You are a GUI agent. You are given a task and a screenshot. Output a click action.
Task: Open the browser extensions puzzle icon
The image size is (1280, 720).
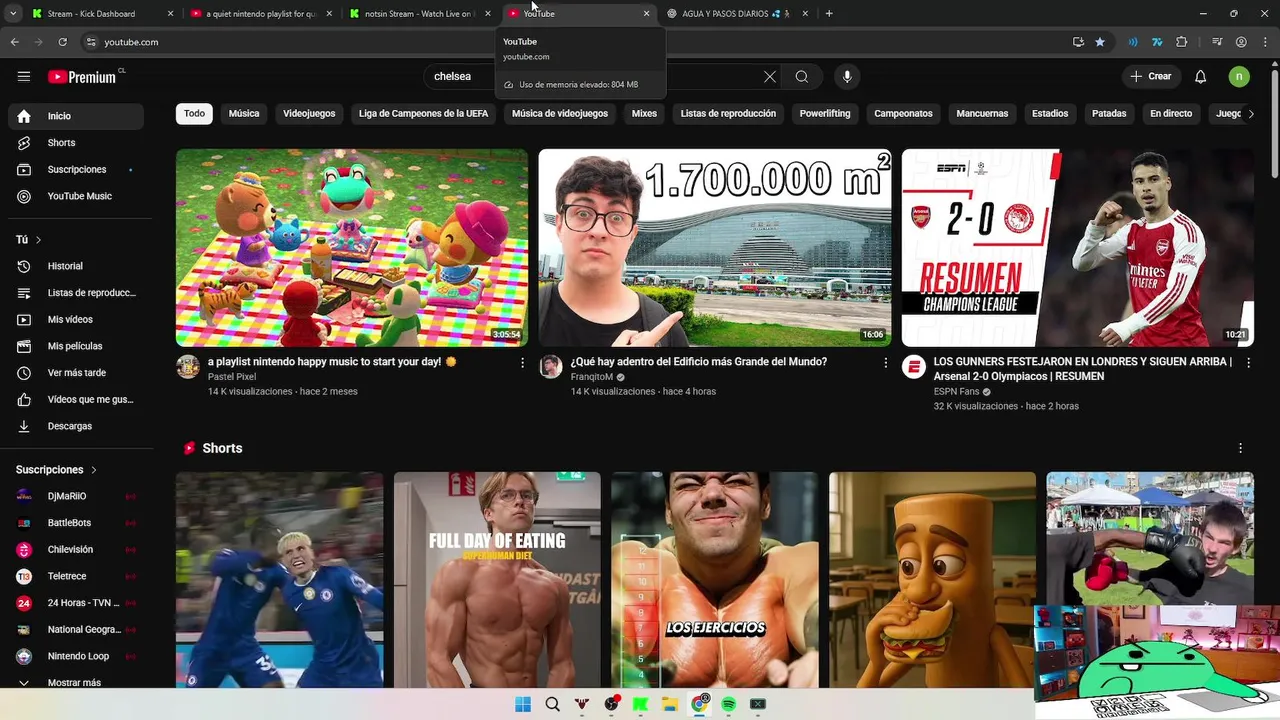(x=1182, y=42)
